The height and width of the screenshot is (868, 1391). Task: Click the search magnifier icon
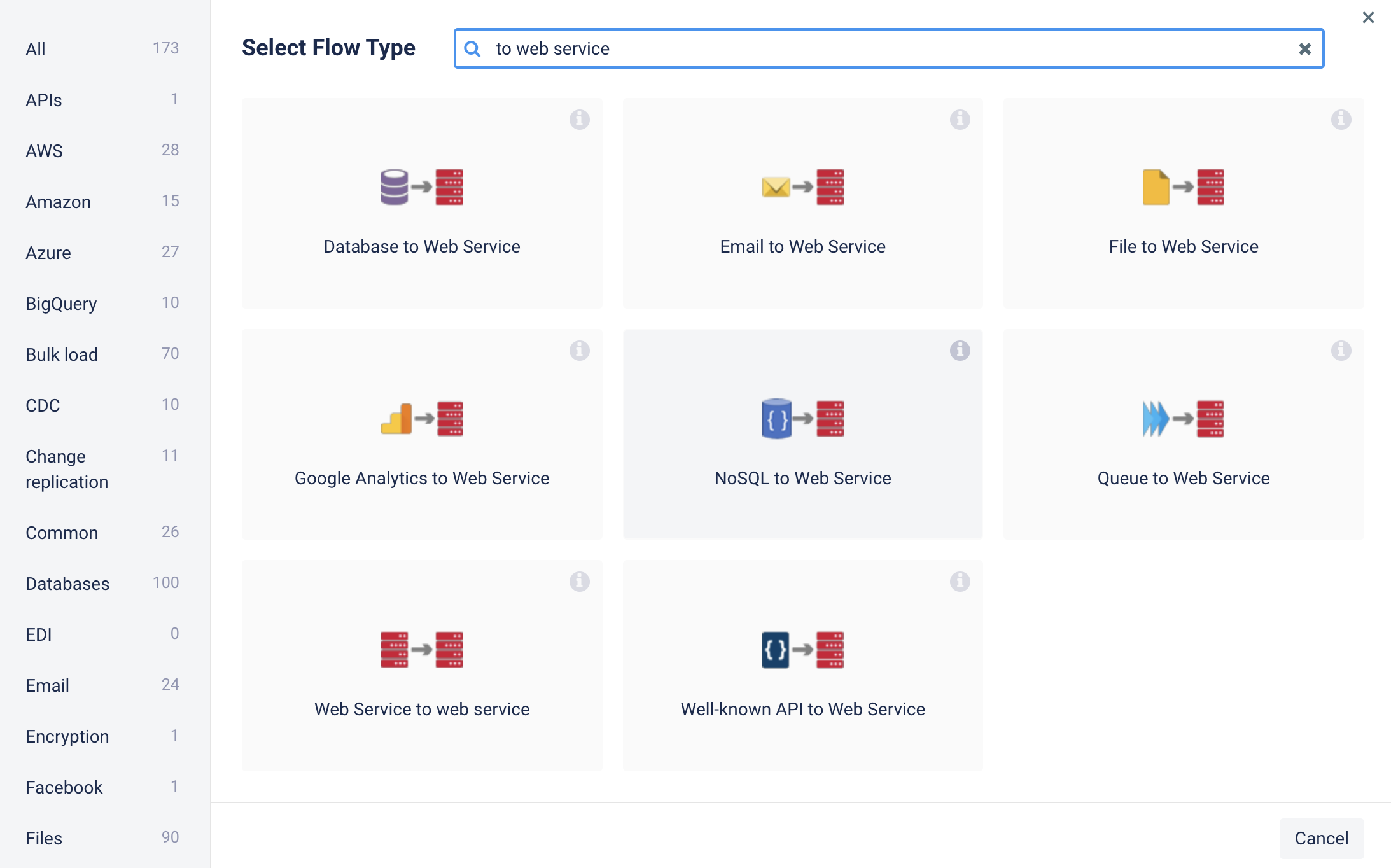[472, 48]
